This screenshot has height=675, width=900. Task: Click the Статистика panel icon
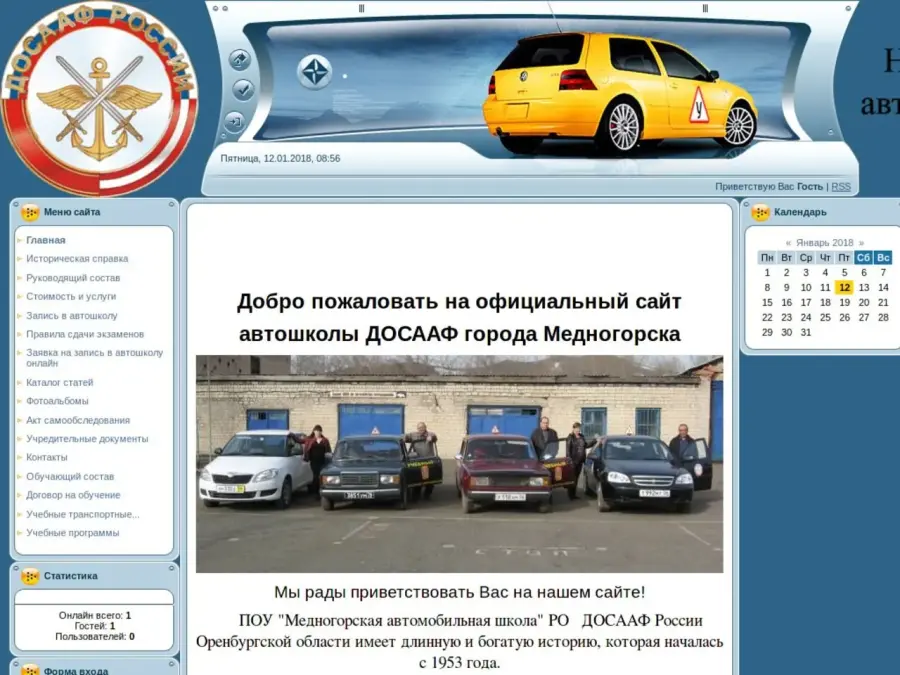(30, 576)
